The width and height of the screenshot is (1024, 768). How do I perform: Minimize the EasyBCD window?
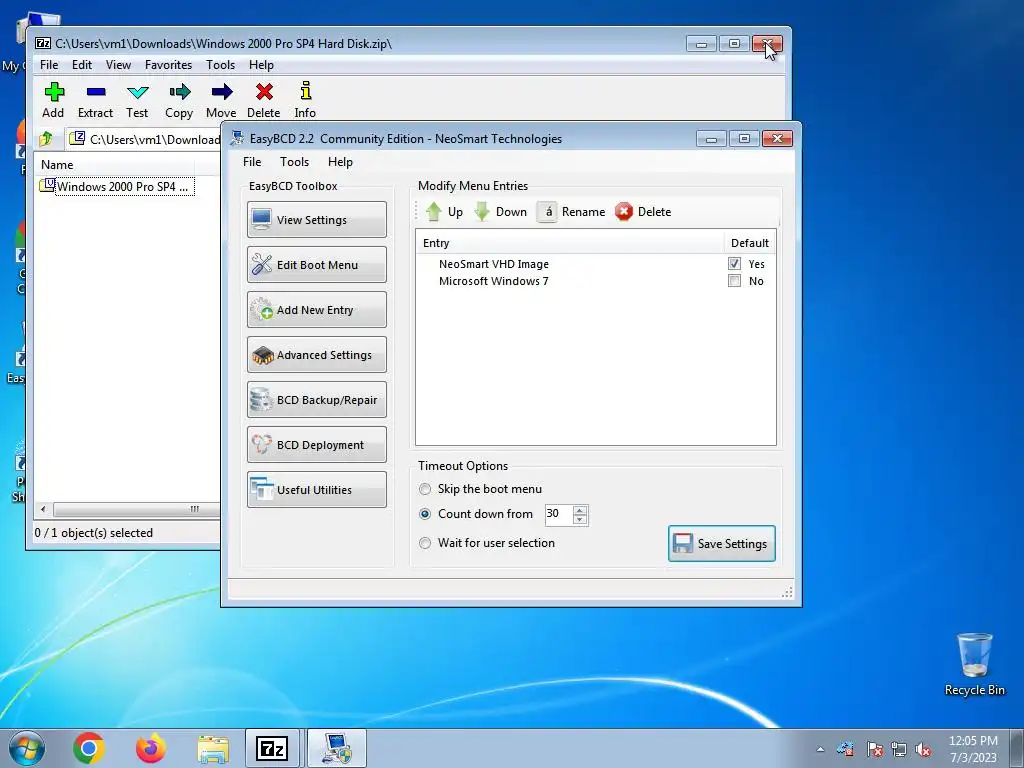(x=712, y=138)
